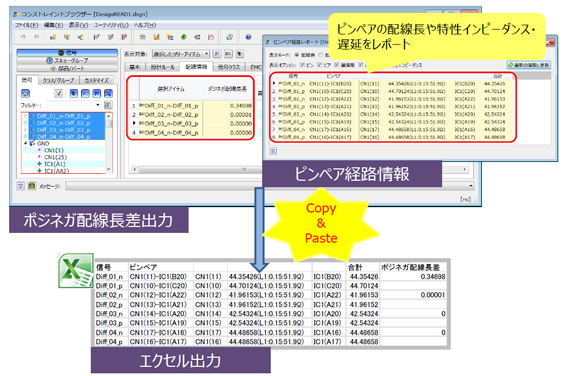Click the red-green icon left of メッセージ
Image resolution: width=570 pixels, height=376 pixels.
point(32,186)
